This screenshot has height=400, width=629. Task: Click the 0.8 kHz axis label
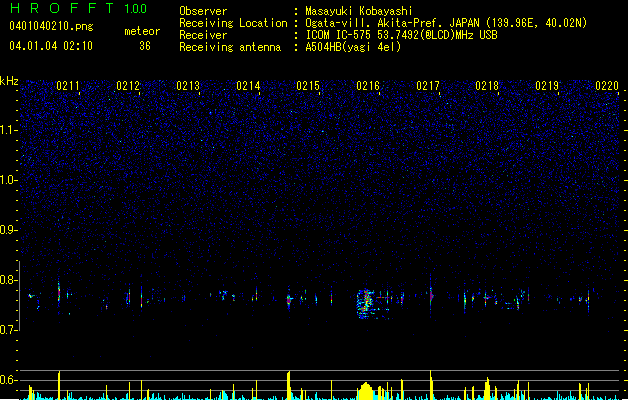8,280
